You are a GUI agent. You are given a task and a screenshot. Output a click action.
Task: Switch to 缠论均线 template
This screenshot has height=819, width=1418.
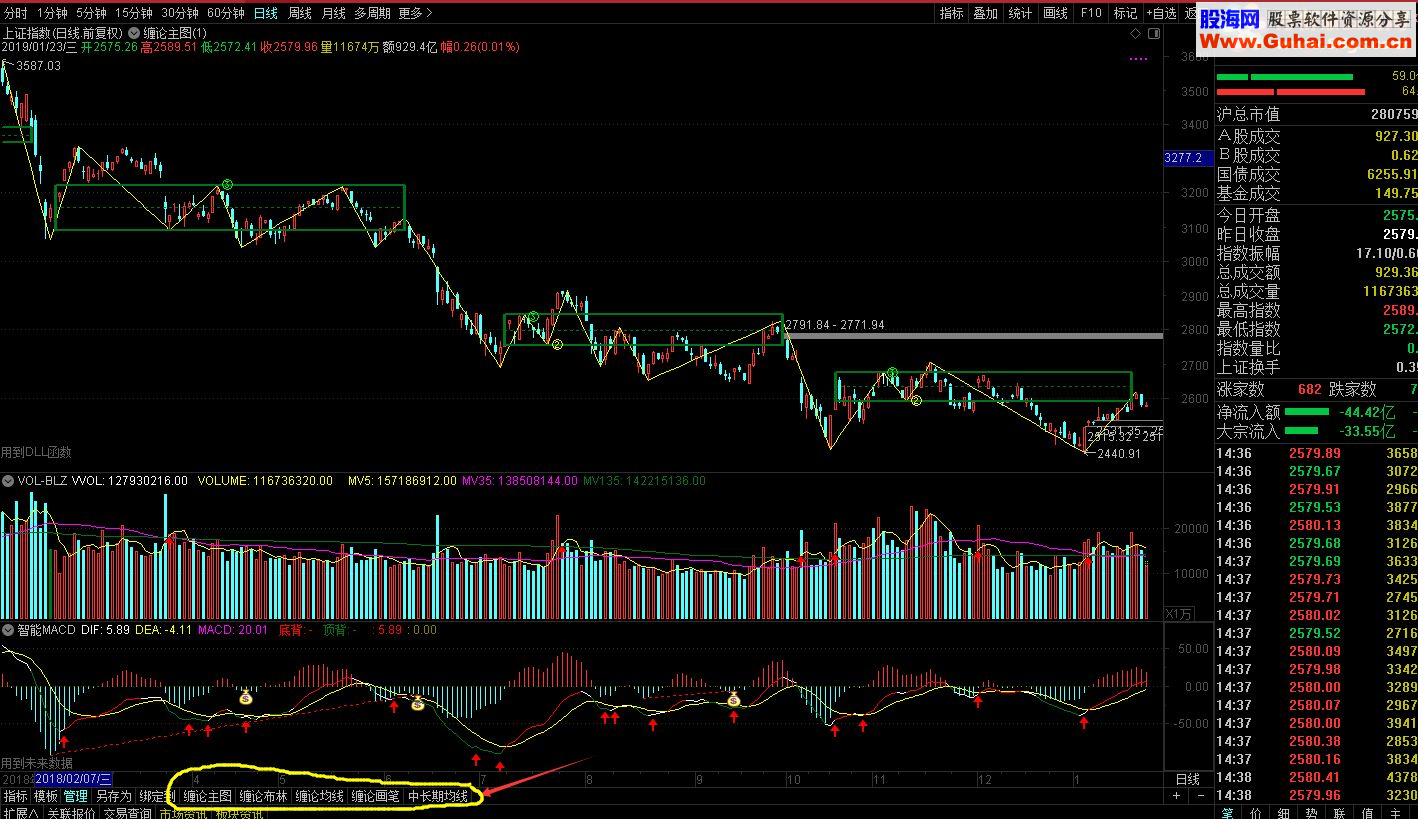pos(319,797)
